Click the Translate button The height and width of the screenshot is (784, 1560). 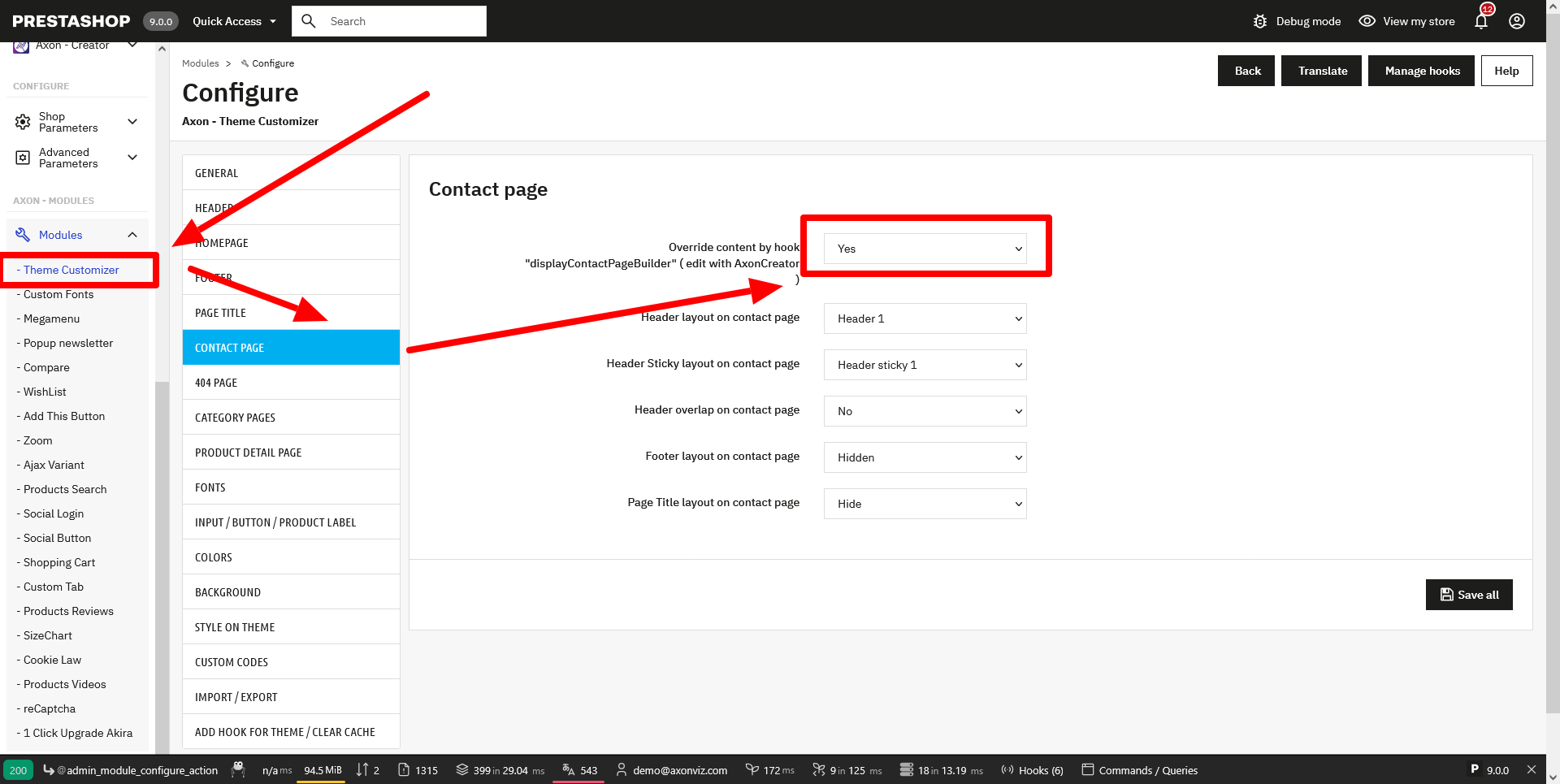[x=1321, y=71]
